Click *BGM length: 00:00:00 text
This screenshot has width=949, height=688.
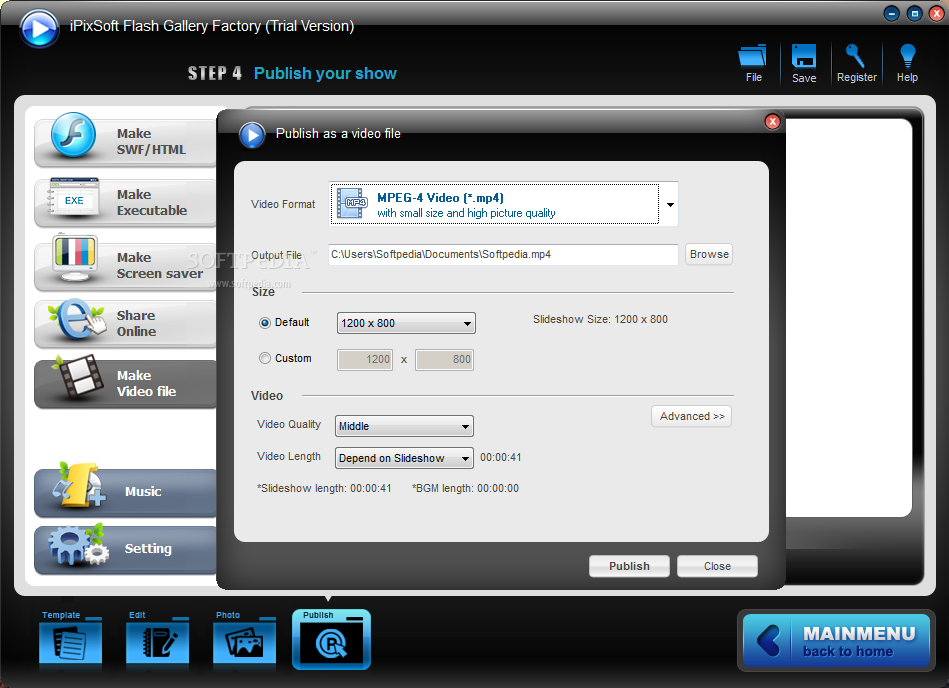465,488
